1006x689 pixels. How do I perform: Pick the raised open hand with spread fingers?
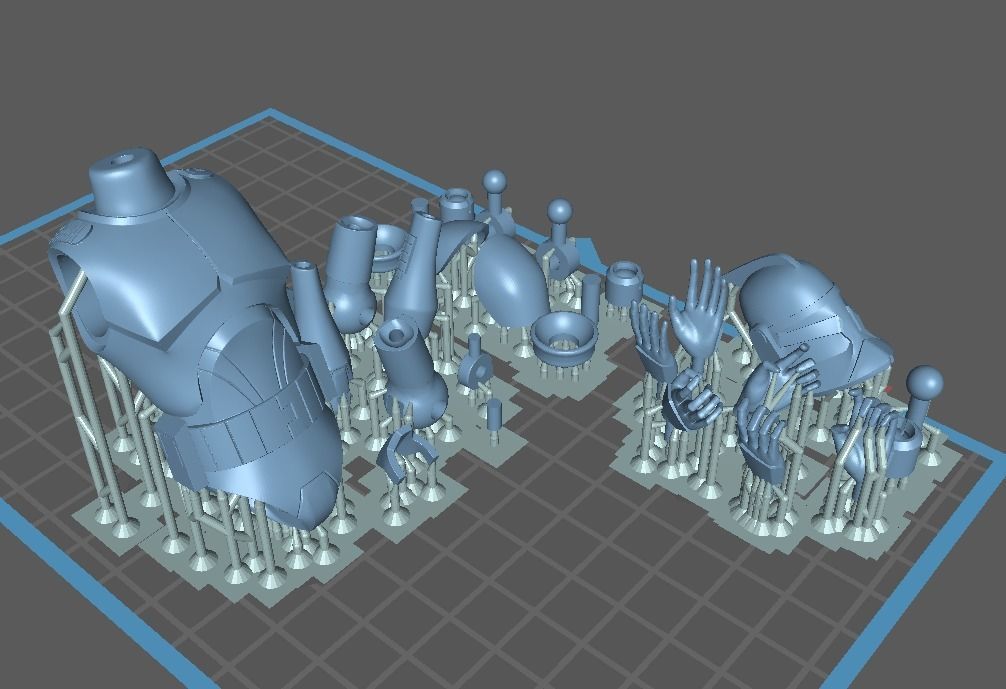699,308
